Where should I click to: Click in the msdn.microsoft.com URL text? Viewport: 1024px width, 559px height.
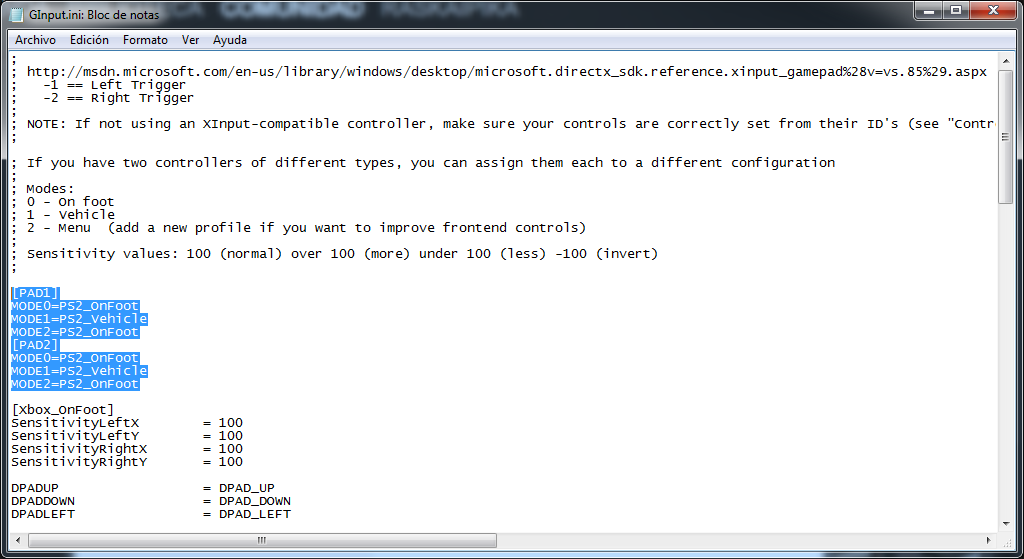coord(507,72)
